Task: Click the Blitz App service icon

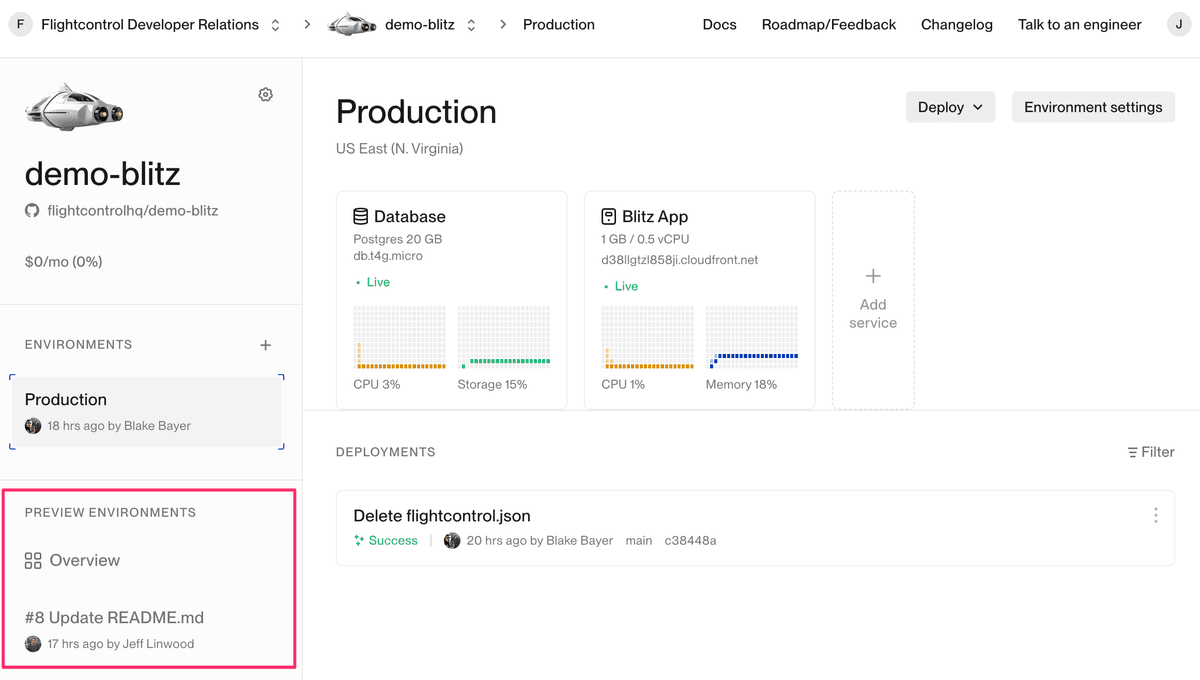Action: click(608, 216)
